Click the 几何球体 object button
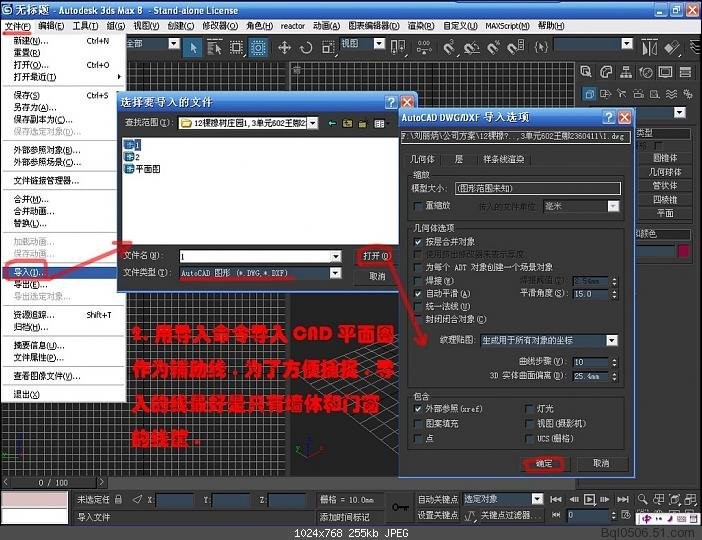 coord(664,172)
